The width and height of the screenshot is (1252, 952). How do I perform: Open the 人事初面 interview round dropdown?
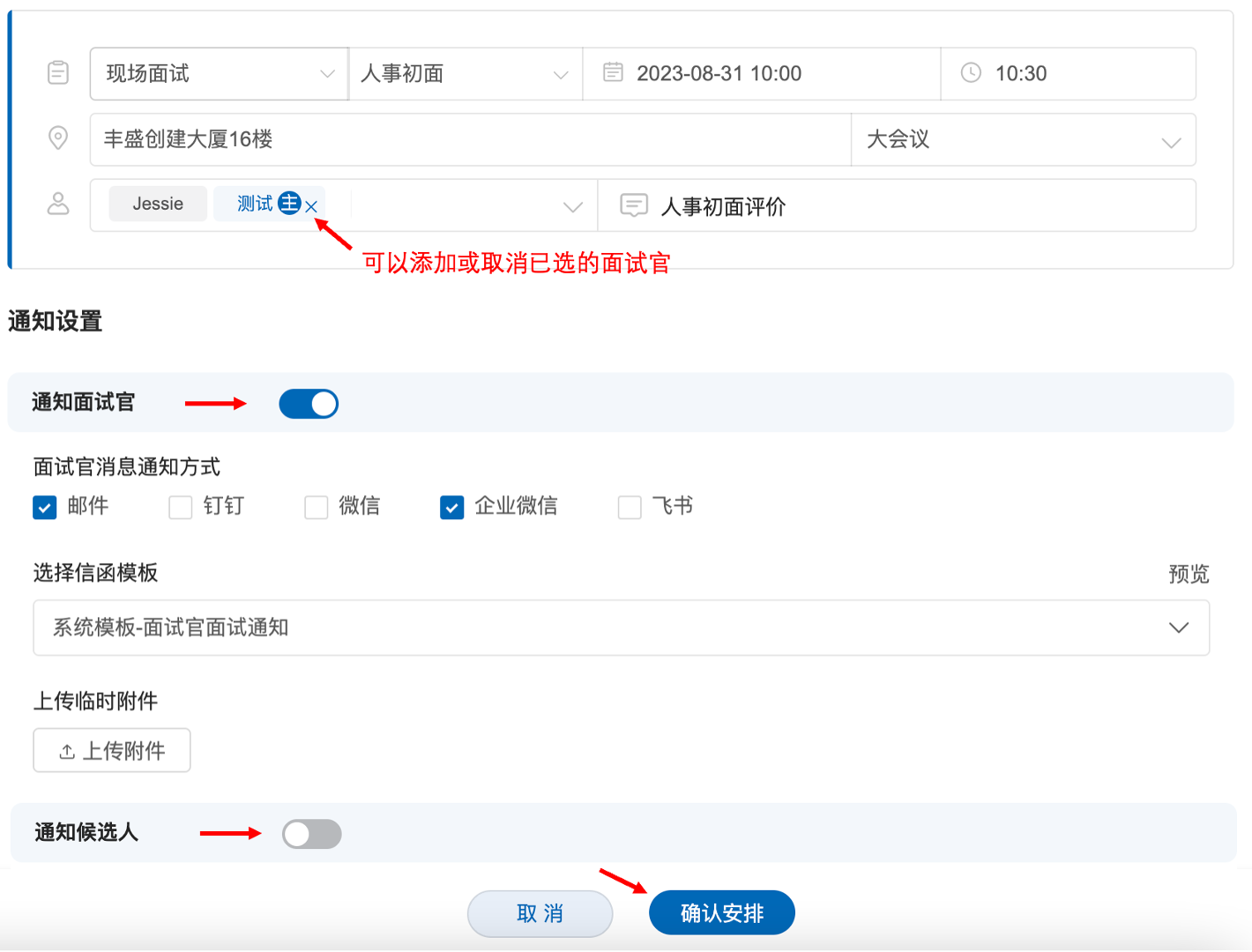466,73
